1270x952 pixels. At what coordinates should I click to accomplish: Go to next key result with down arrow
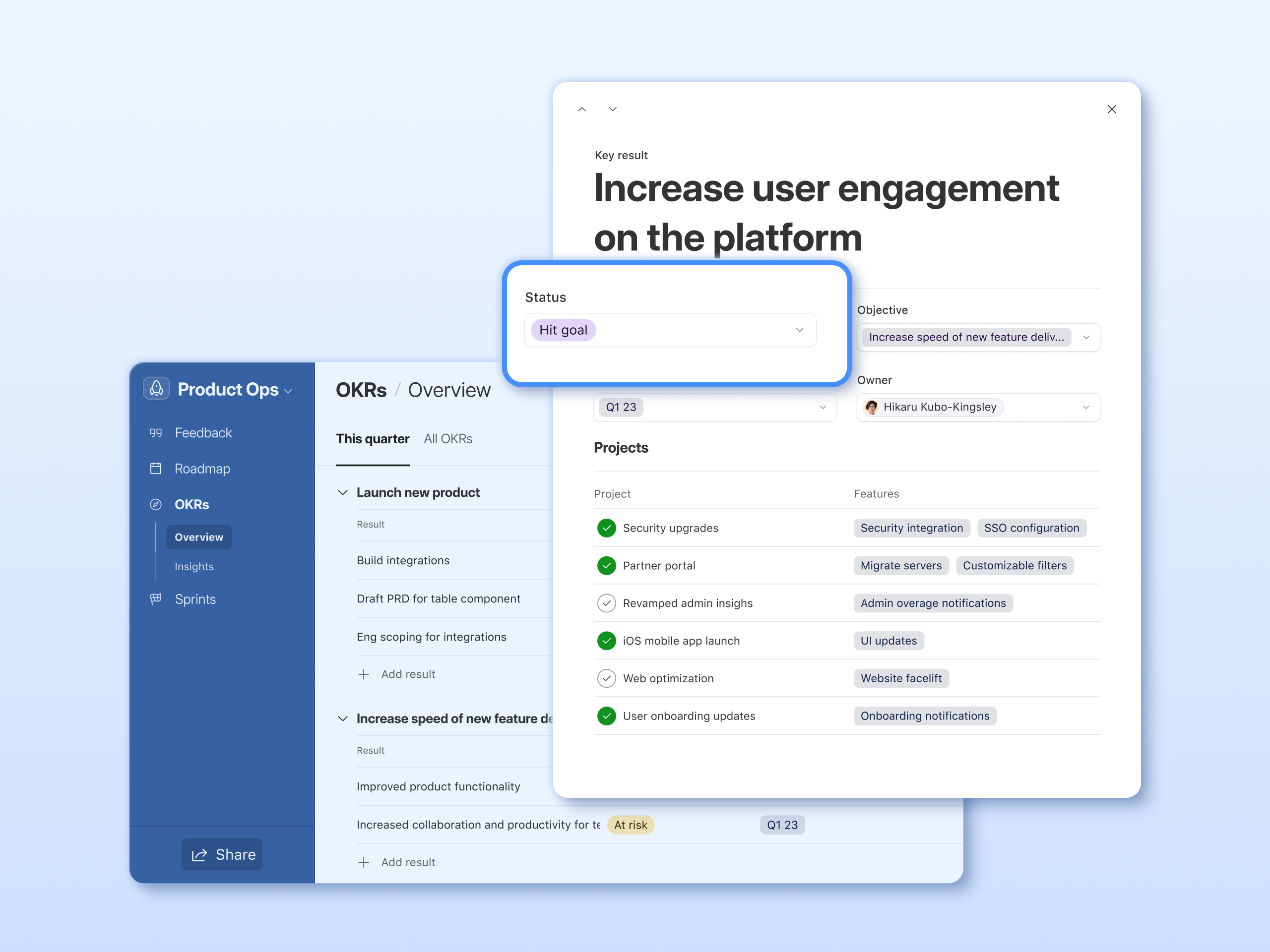613,109
